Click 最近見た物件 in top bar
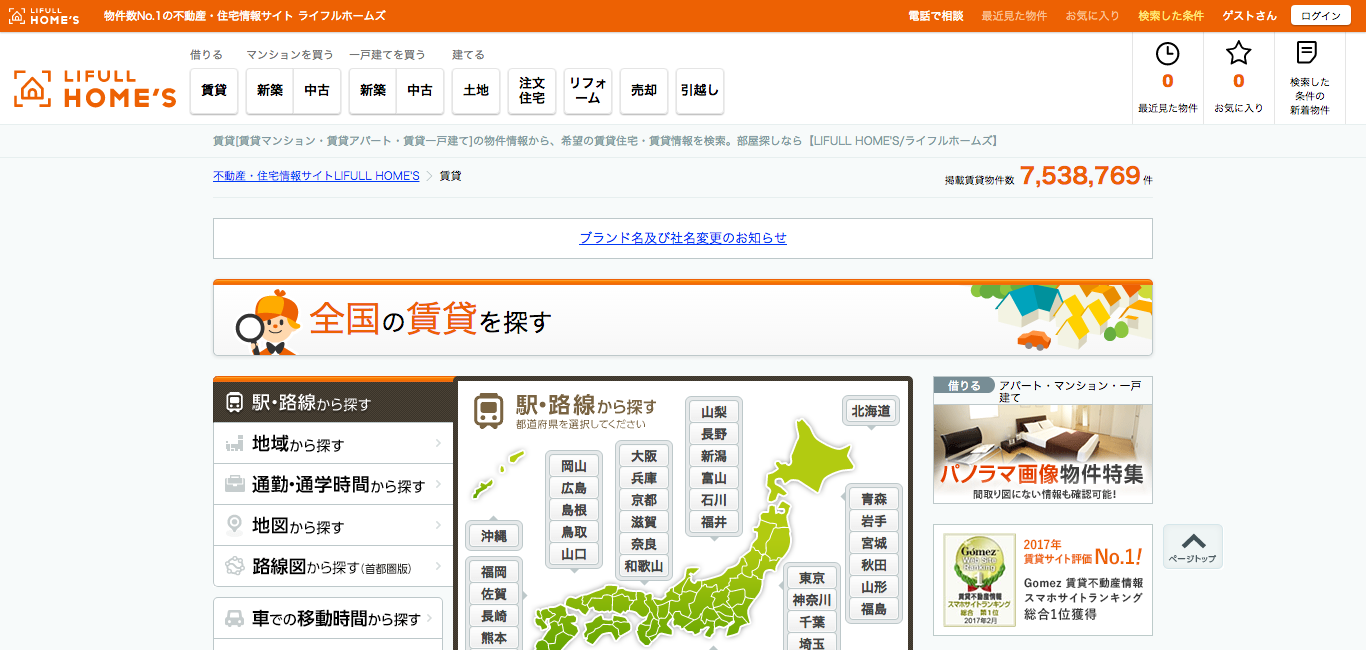The image size is (1366, 650). (1014, 16)
